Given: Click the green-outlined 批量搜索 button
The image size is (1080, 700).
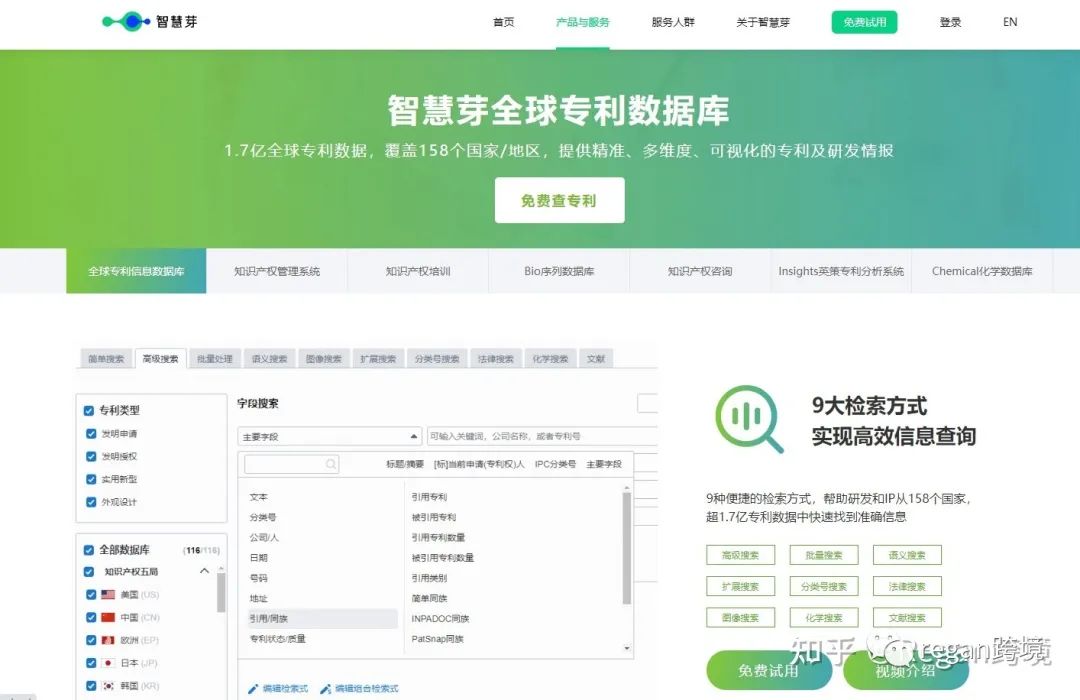Looking at the screenshot, I should [x=824, y=555].
